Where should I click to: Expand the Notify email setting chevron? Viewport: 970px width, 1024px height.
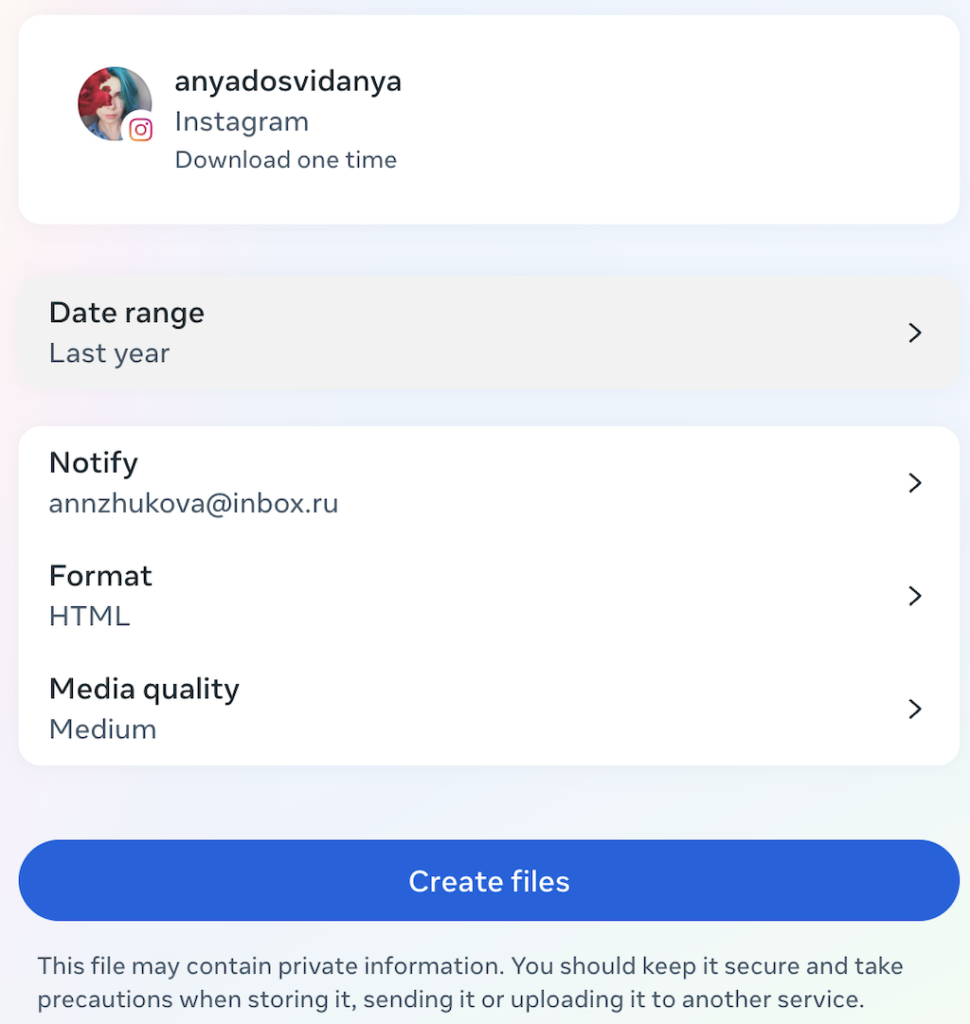[x=914, y=482]
